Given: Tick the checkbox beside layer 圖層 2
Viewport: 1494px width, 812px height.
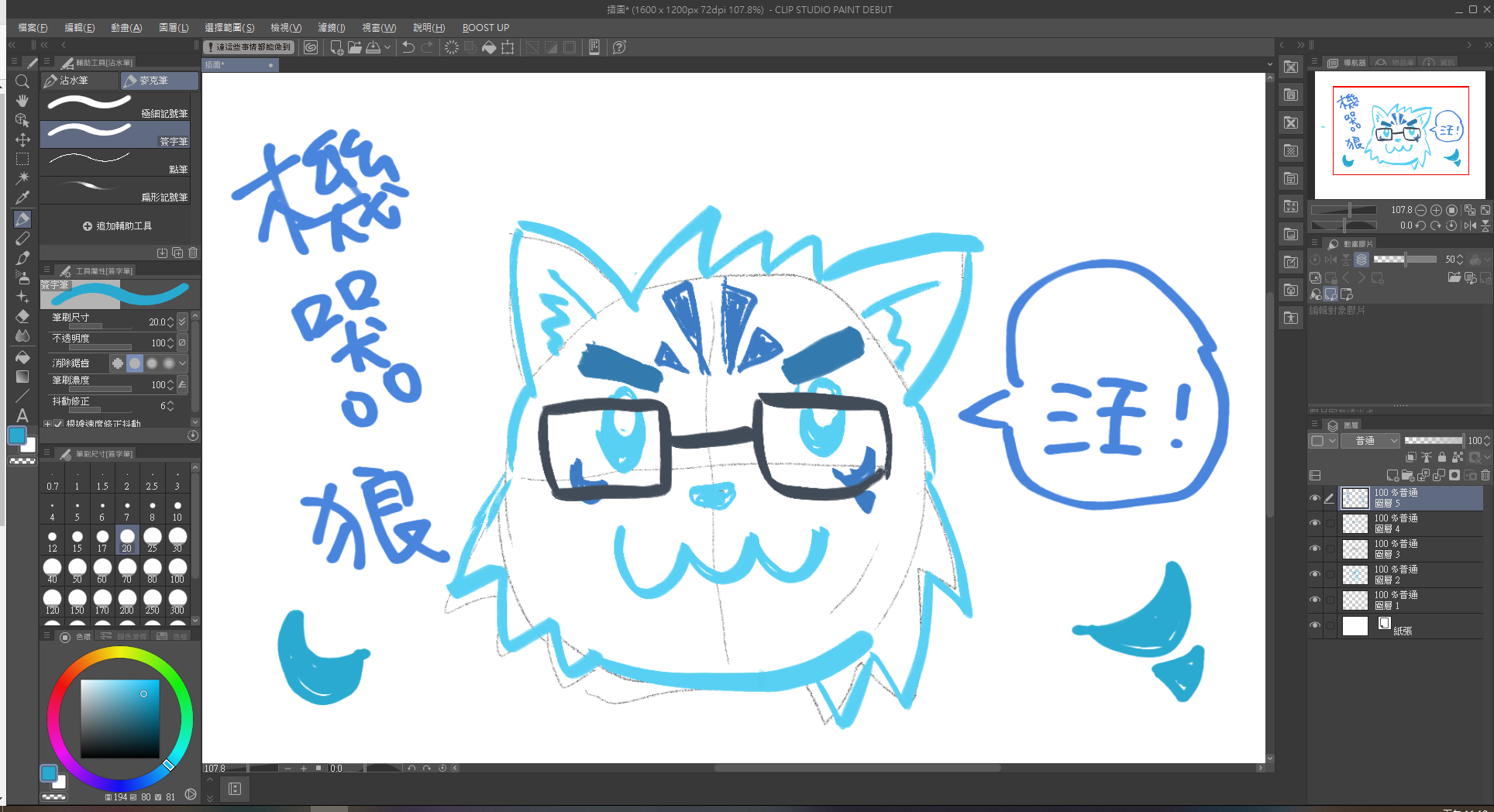Looking at the screenshot, I should coord(1330,575).
